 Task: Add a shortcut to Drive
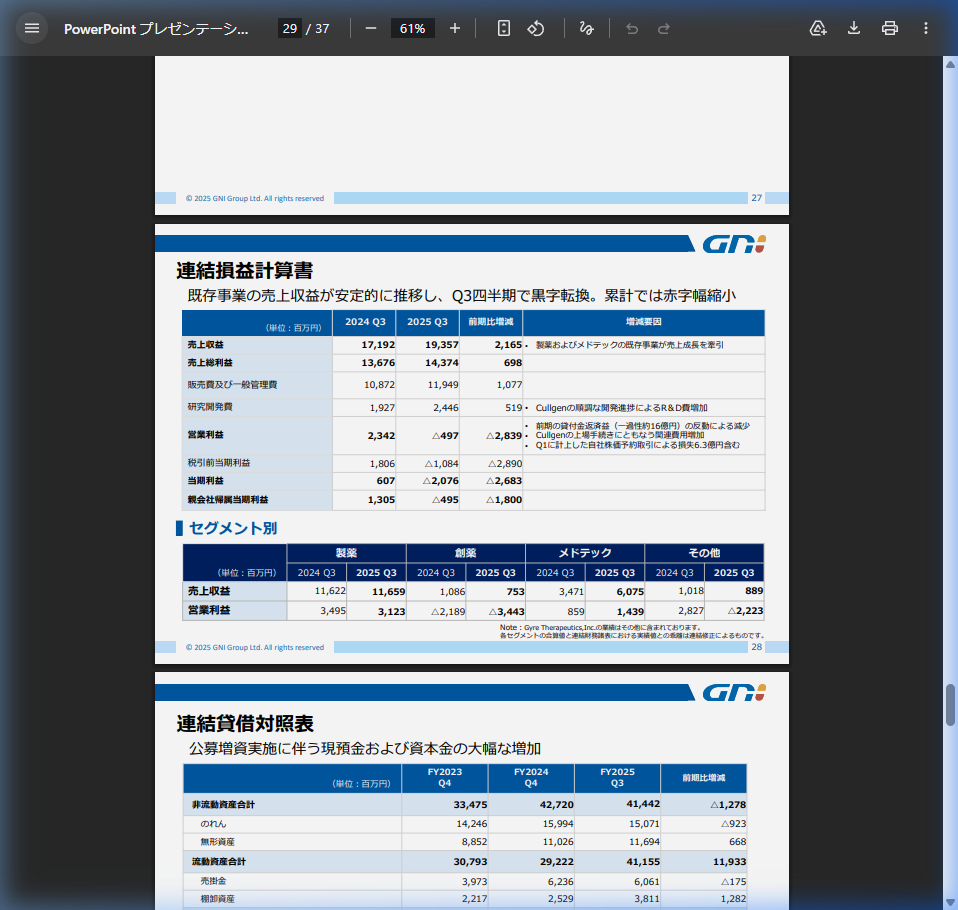point(818,28)
